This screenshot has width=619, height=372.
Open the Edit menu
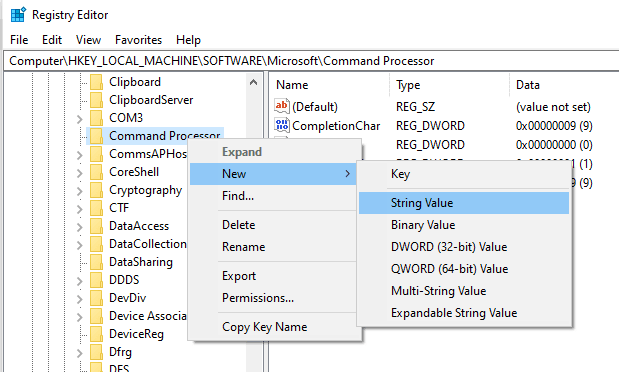pyautogui.click(x=52, y=40)
